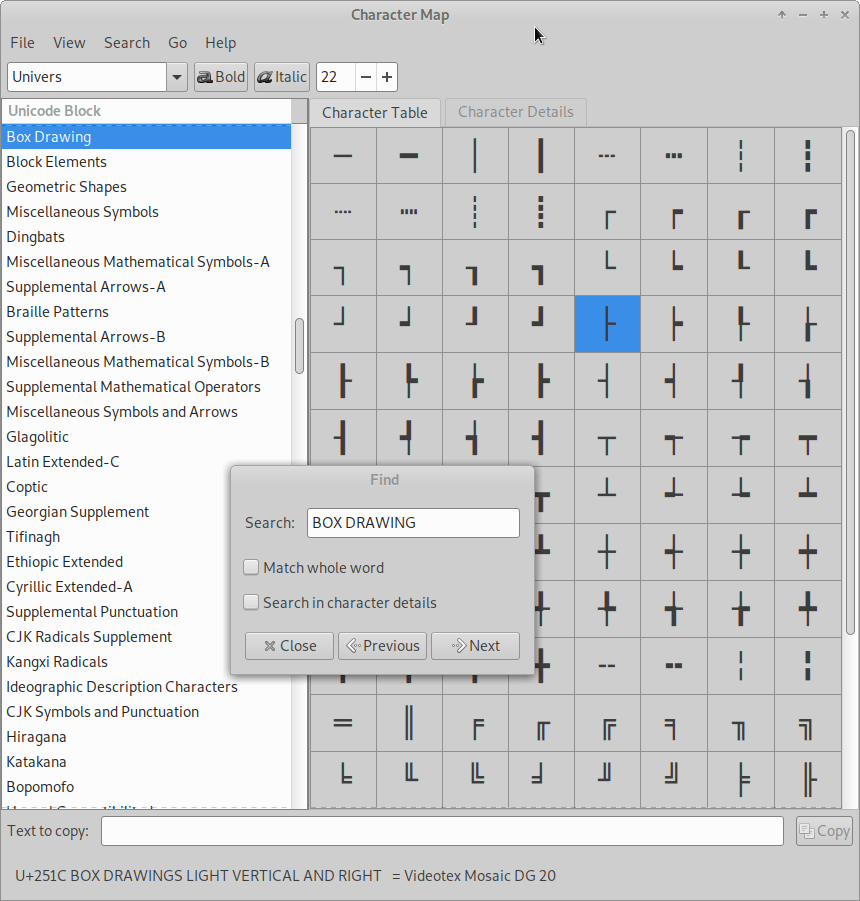Select Tifinagh block
Screen dimensions: 860x901
pyautogui.click(x=115, y=537)
